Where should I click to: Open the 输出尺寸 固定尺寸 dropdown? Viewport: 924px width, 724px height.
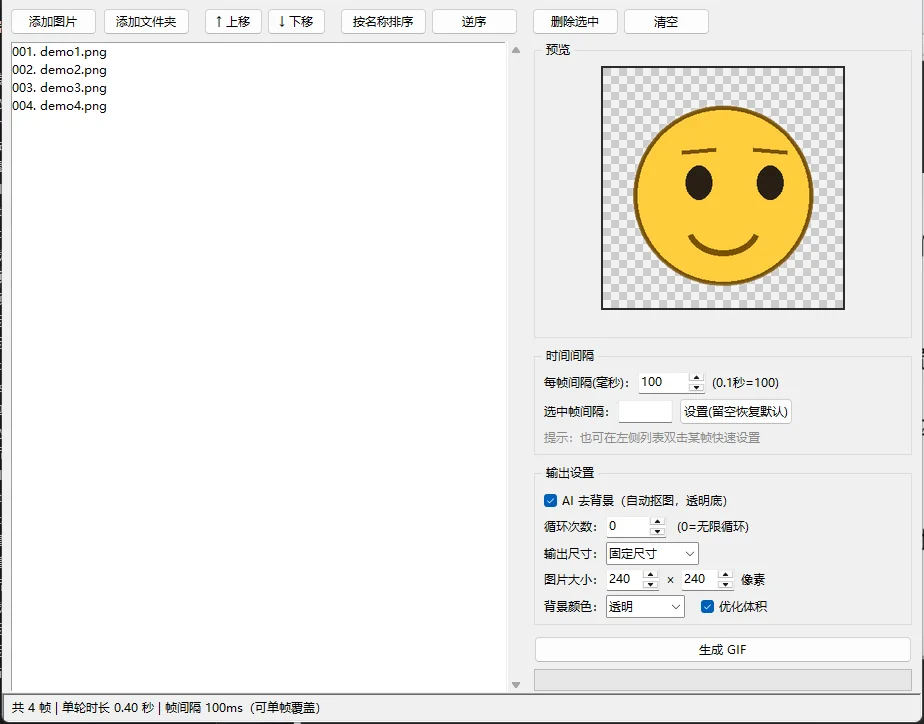[652, 554]
